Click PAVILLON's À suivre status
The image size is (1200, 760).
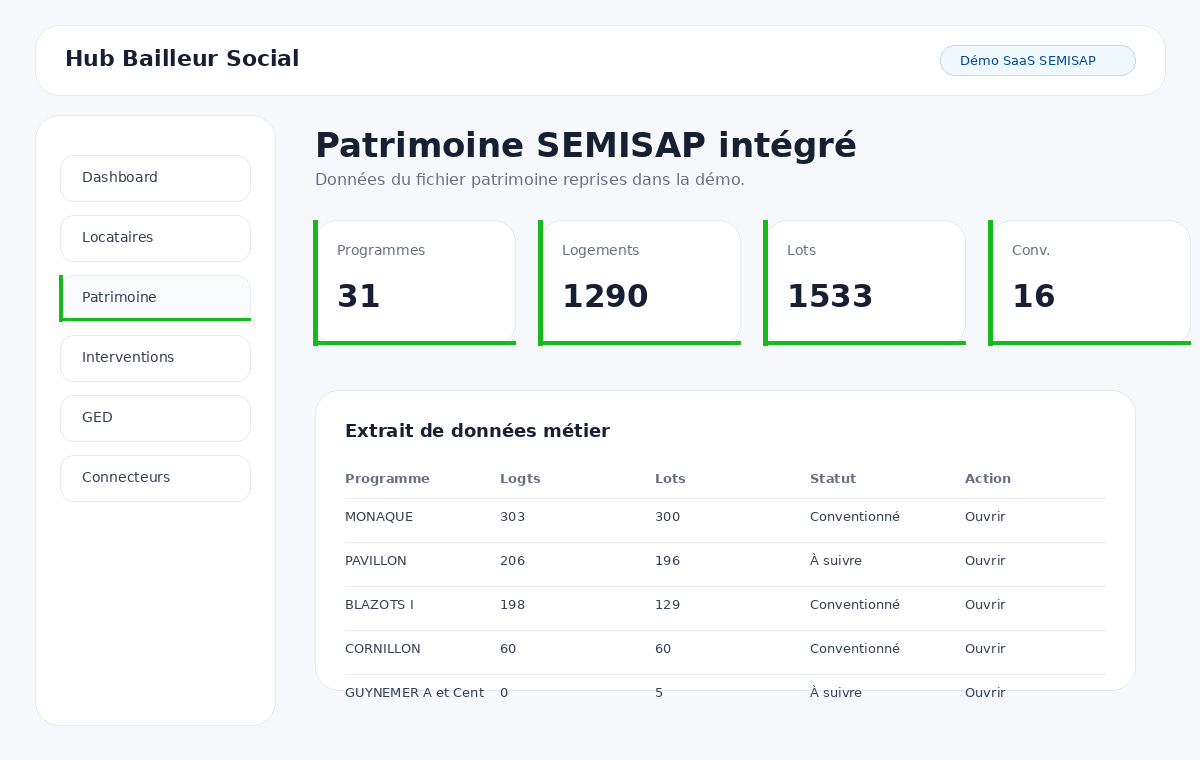[x=836, y=561]
